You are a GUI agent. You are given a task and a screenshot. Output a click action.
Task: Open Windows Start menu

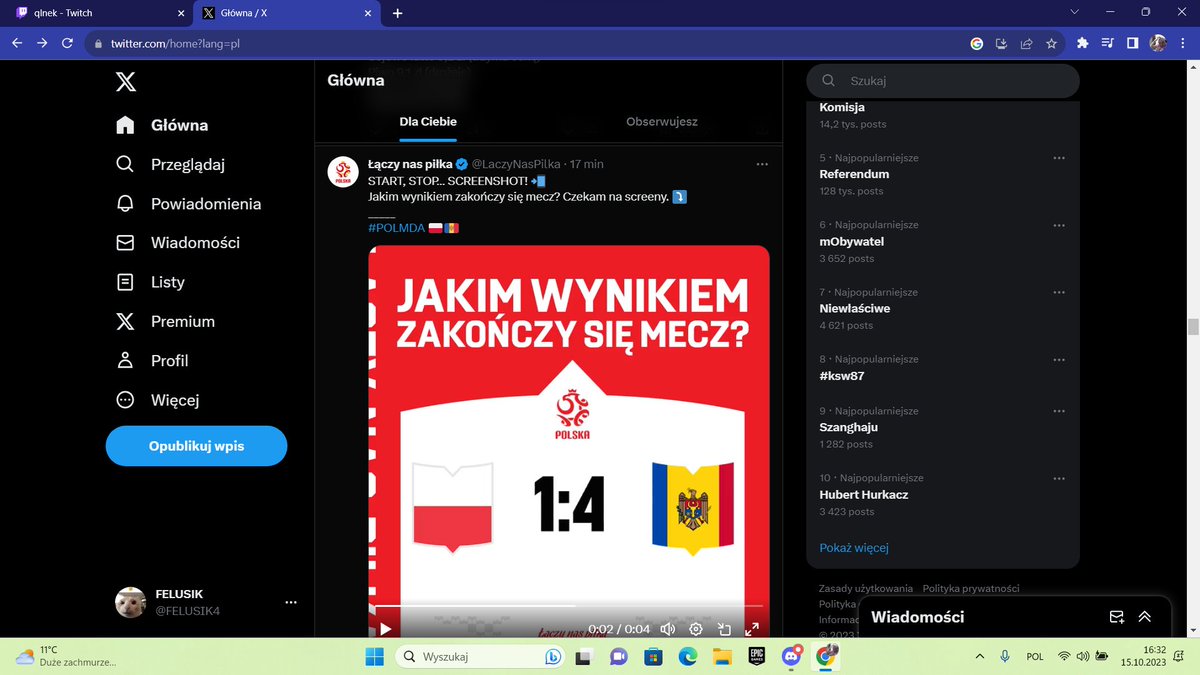click(x=374, y=656)
